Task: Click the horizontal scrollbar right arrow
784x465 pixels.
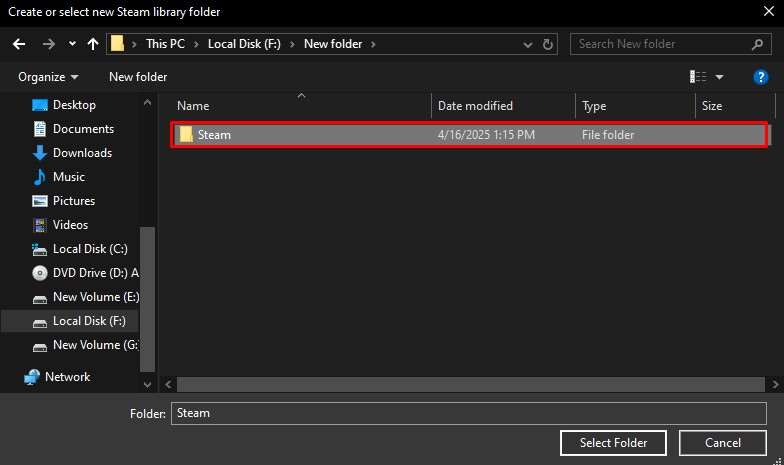Action: pos(775,384)
